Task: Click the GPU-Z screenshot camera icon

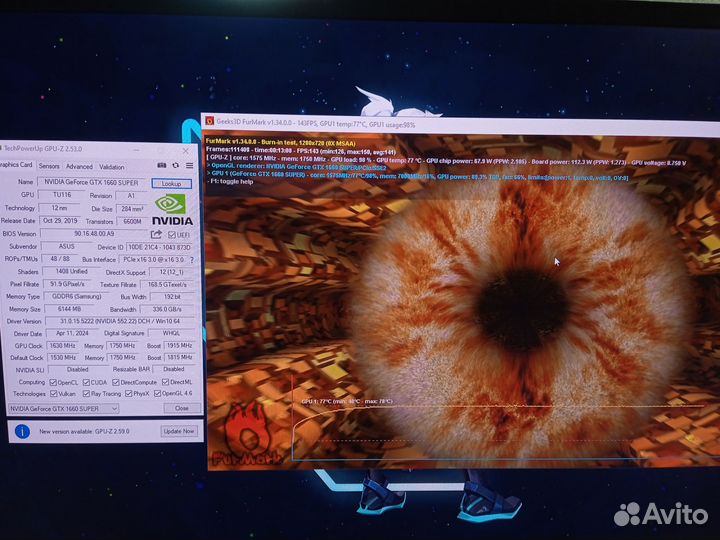Action: [x=162, y=165]
